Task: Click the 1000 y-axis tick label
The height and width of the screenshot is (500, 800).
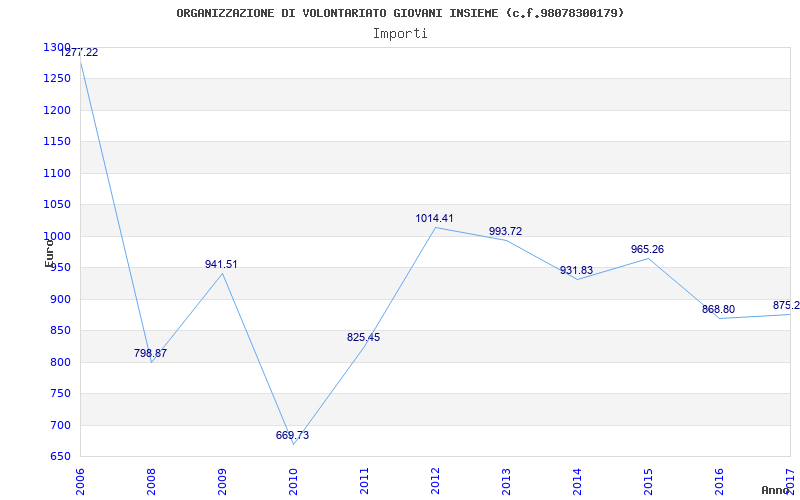Action: 57,236
